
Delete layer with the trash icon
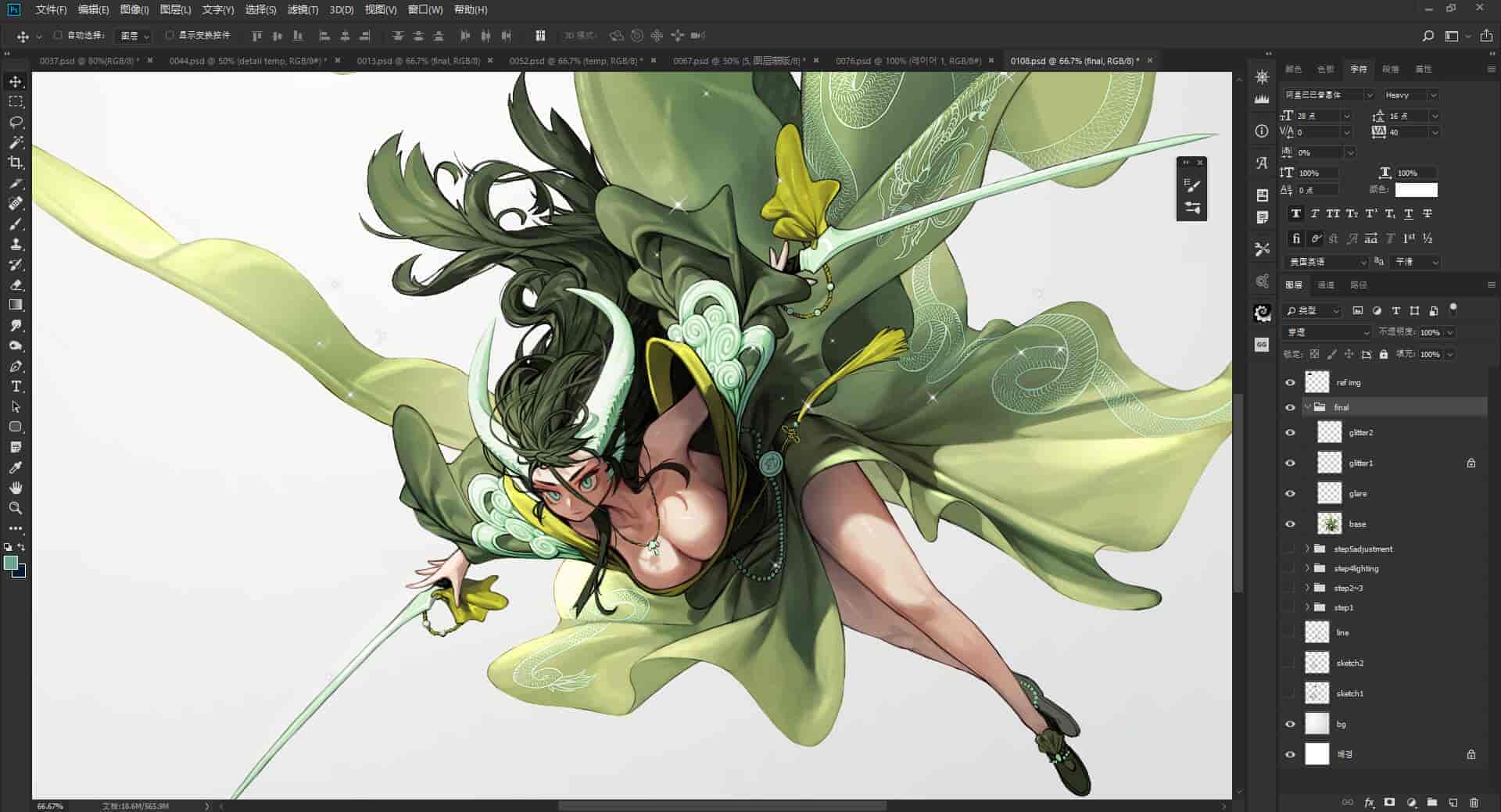click(x=1474, y=802)
